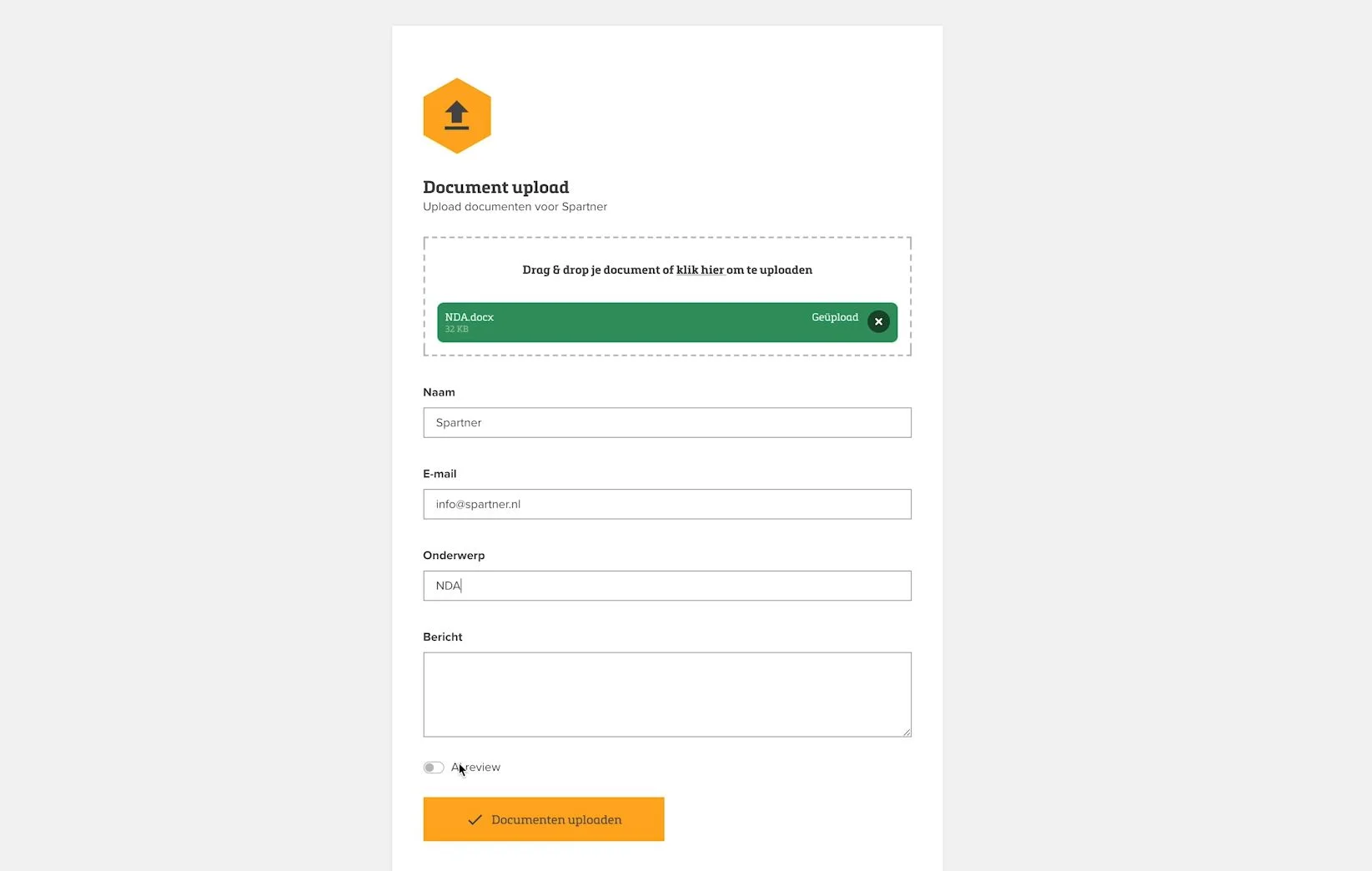
Task: Click the "Onderwerp" field label
Action: click(x=454, y=556)
